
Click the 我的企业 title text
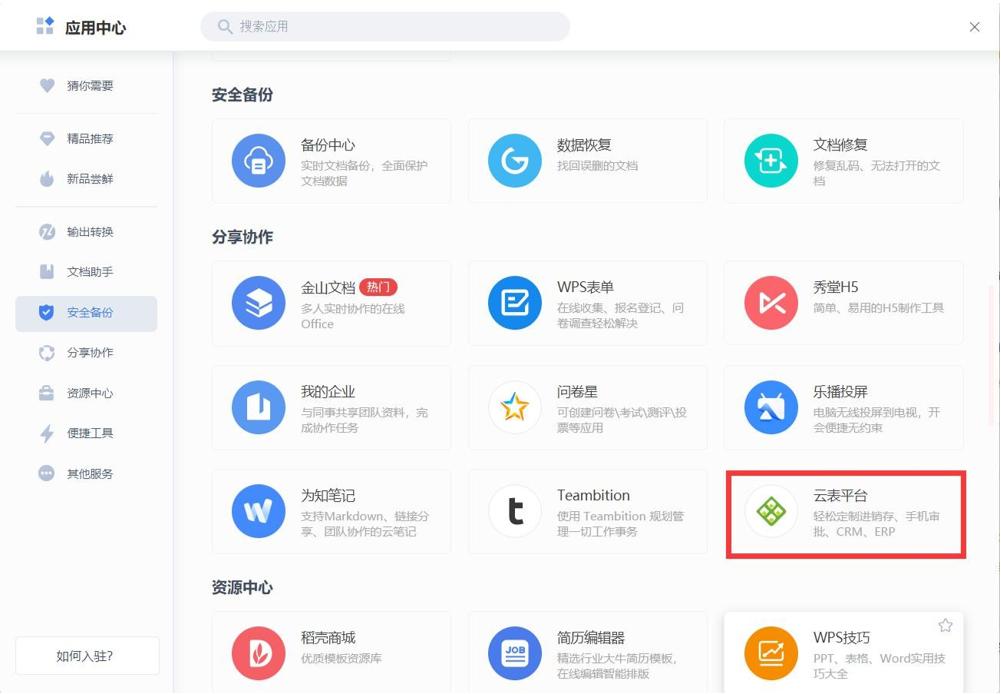pos(328,391)
